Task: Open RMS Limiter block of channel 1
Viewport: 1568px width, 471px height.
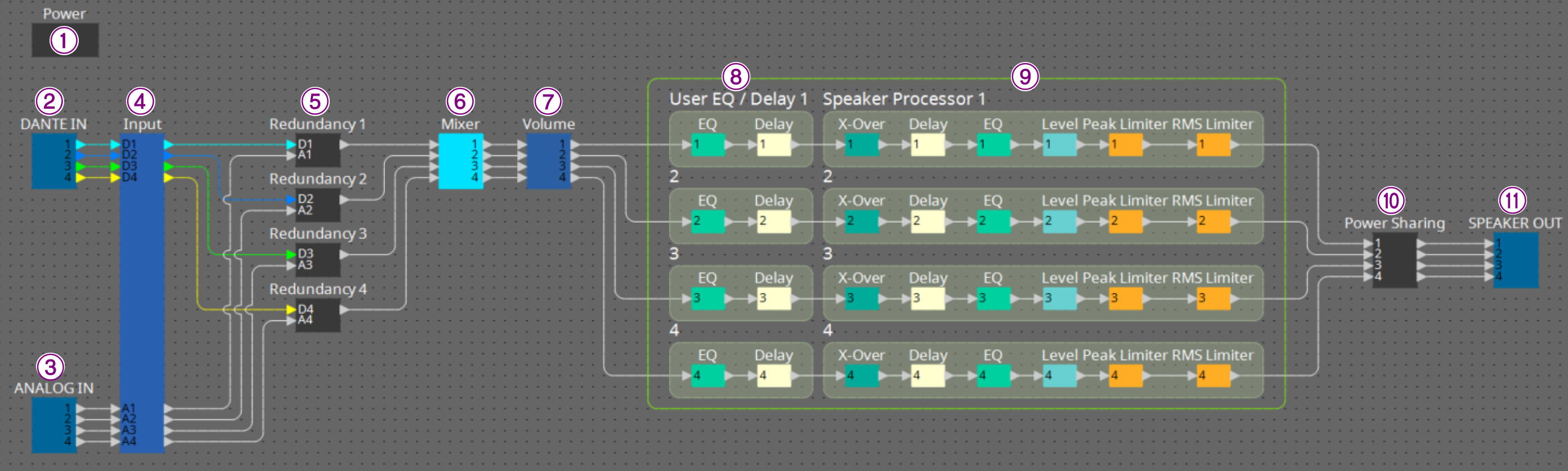Action: pyautogui.click(x=1213, y=145)
